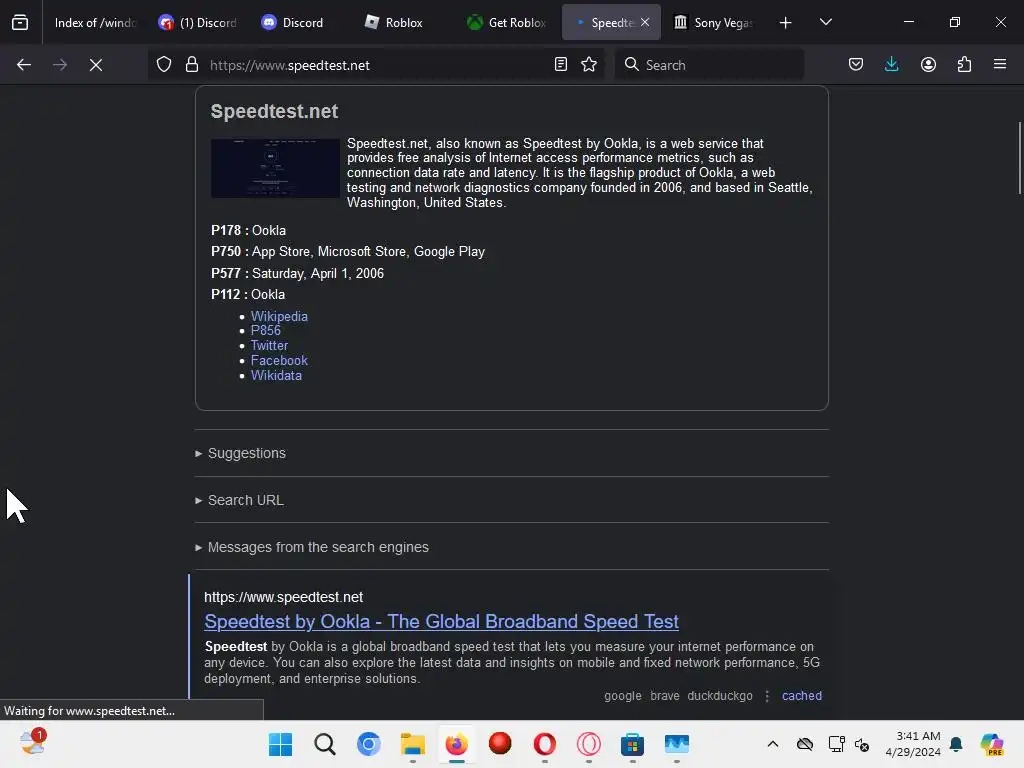Image resolution: width=1024 pixels, height=768 pixels.
Task: Click the Search input box
Action: pyautogui.click(x=709, y=65)
